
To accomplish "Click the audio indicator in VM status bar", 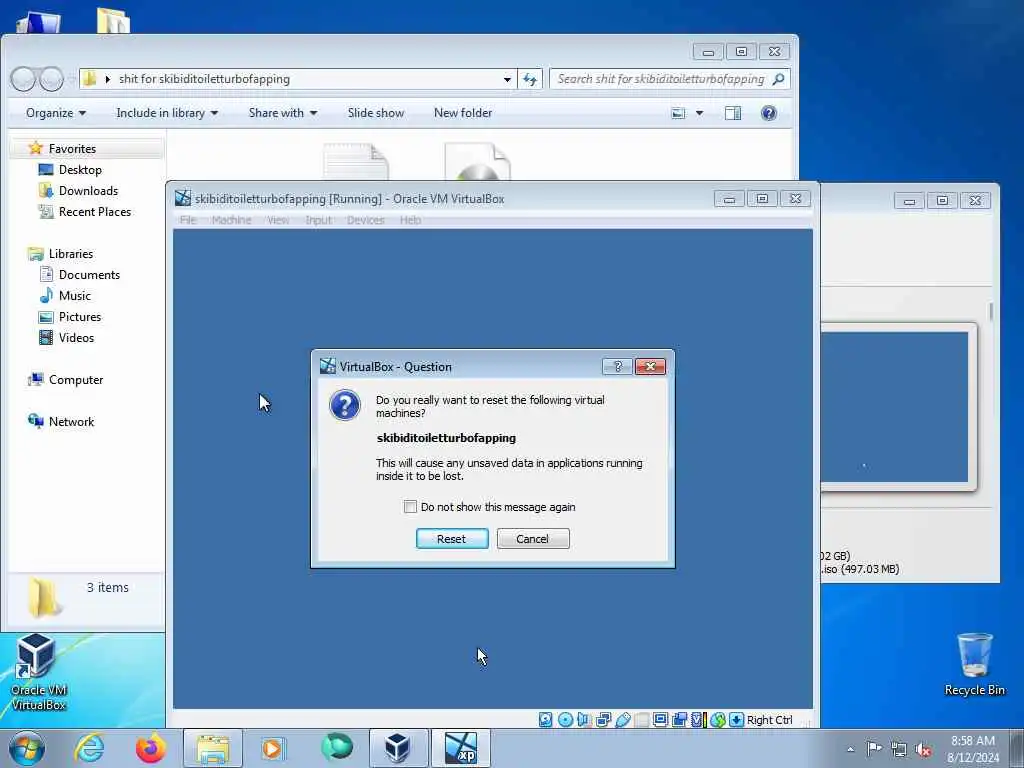I will pos(584,720).
